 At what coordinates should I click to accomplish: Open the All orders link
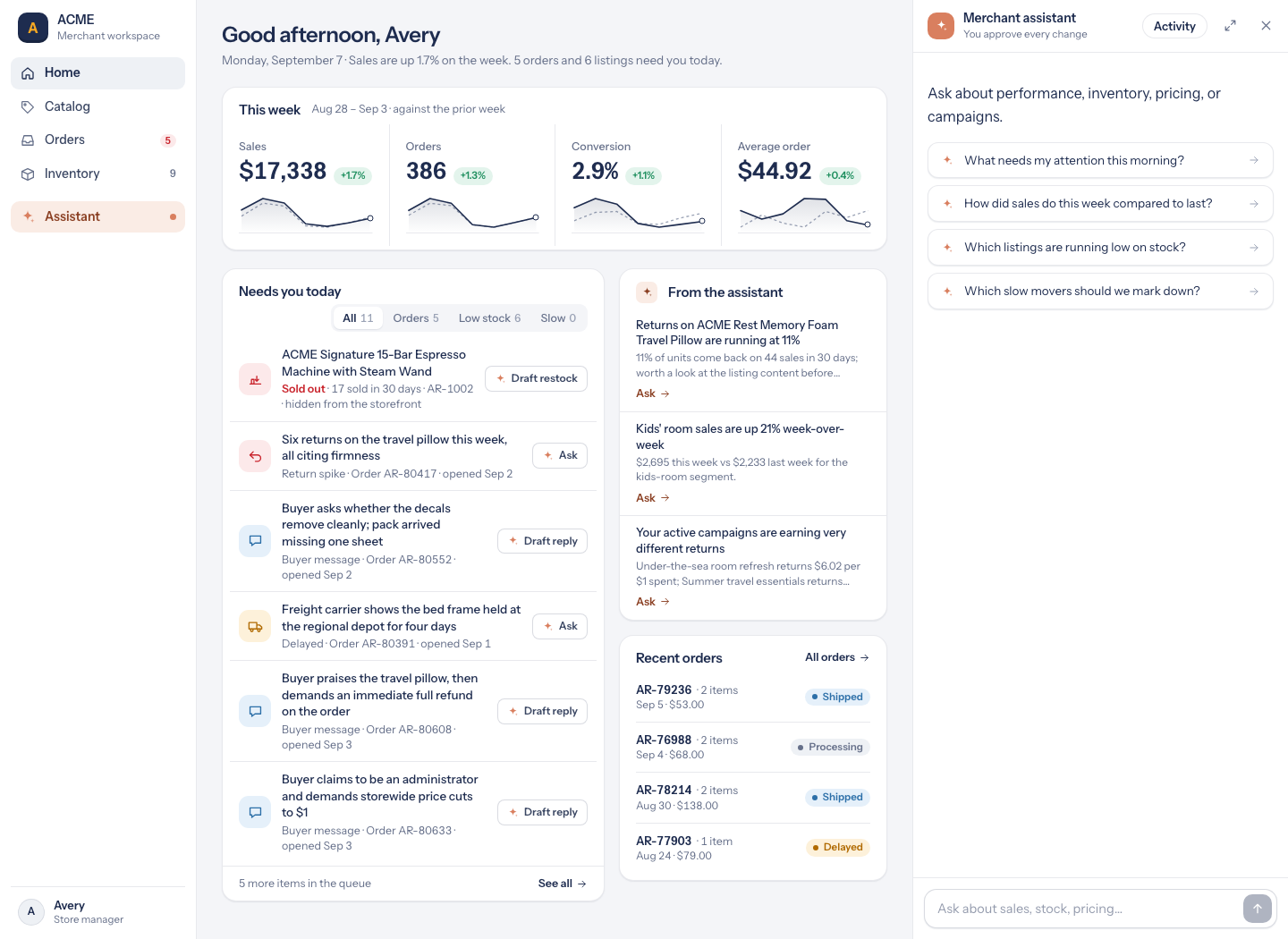[x=837, y=657]
